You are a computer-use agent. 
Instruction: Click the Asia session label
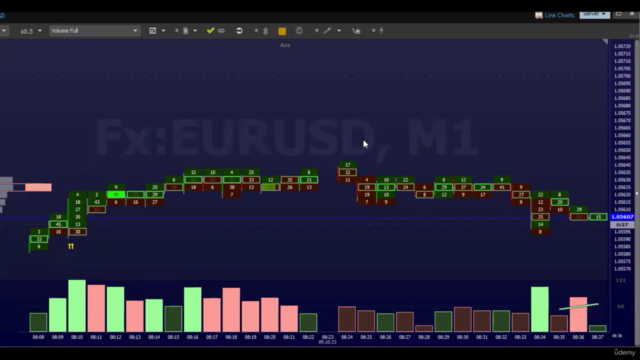tap(285, 45)
